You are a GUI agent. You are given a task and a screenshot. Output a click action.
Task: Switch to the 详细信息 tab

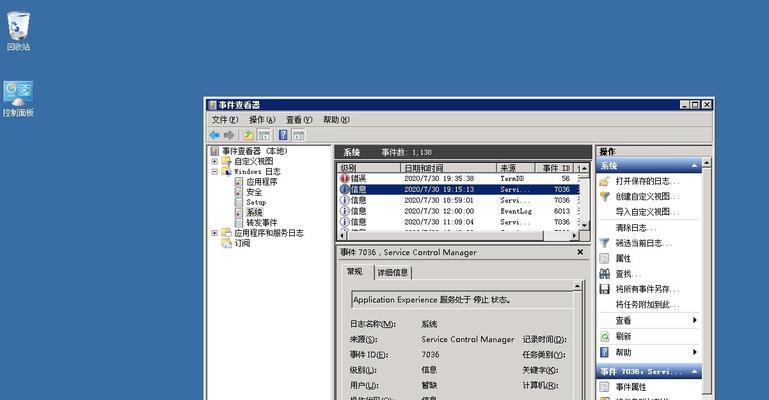[x=393, y=273]
